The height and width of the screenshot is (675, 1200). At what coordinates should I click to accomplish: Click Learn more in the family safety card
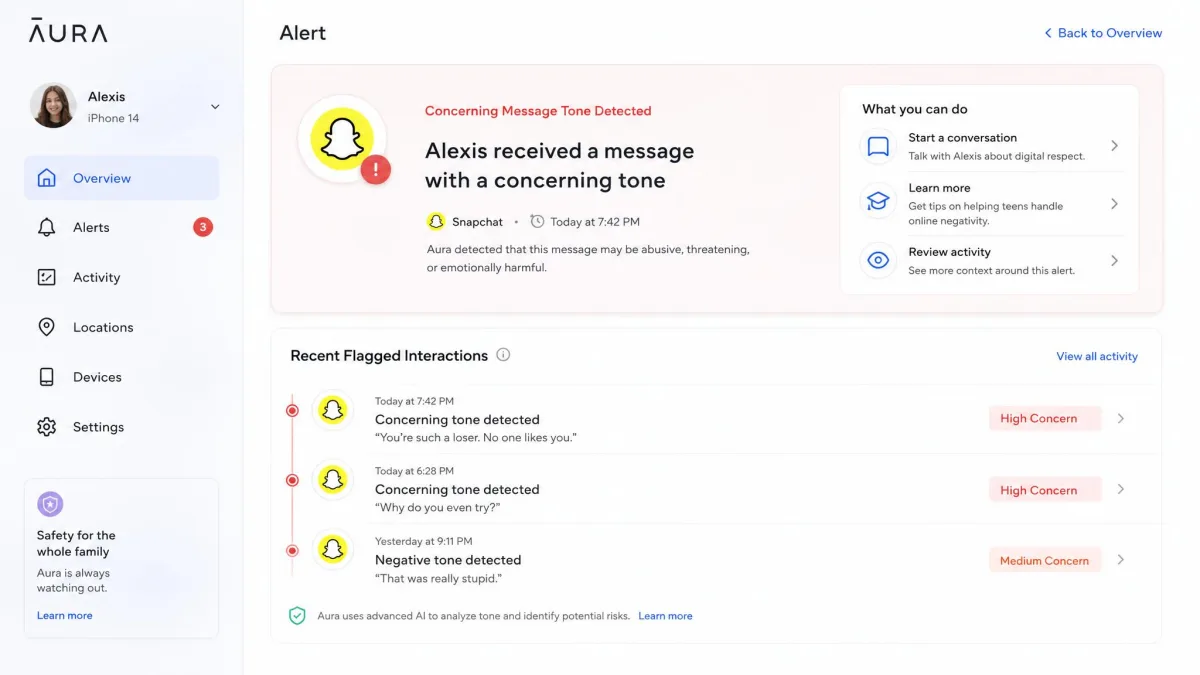pos(65,615)
